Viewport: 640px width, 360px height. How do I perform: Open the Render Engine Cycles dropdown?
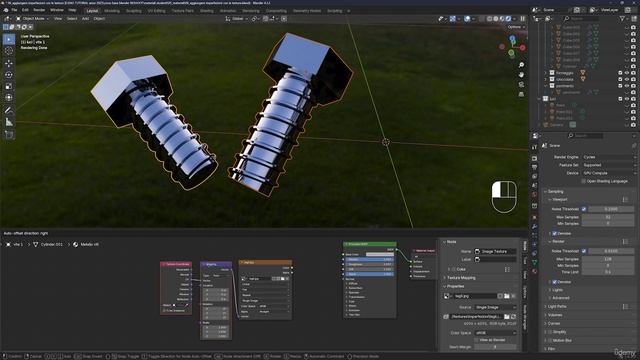tap(609, 157)
